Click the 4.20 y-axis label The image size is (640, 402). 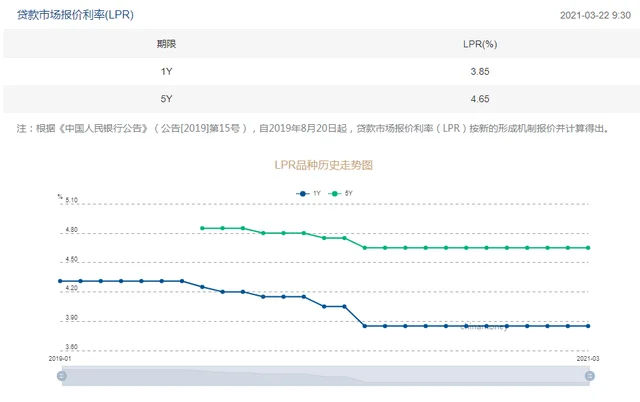tap(71, 288)
